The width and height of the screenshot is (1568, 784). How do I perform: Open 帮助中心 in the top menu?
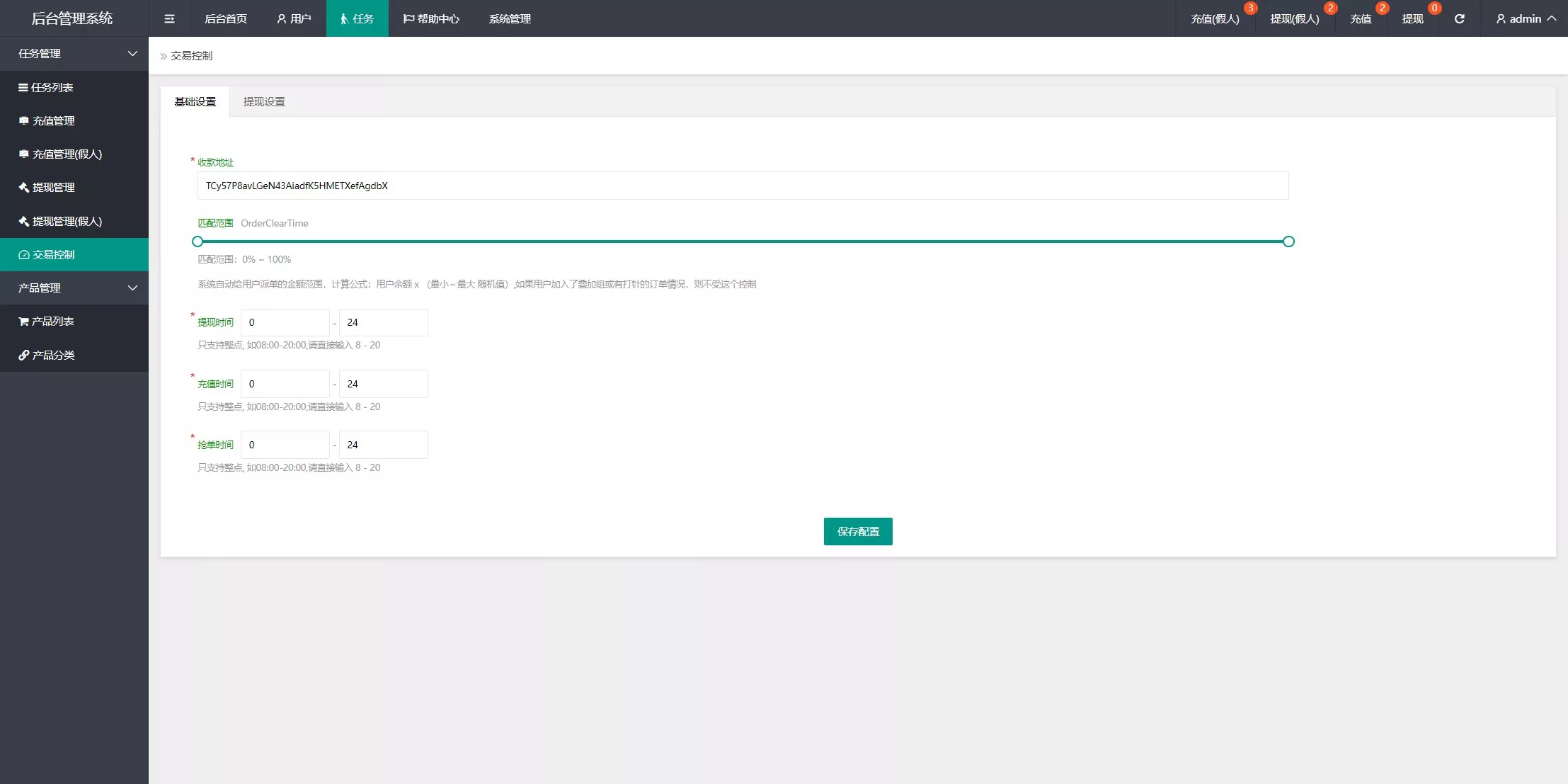(x=431, y=18)
